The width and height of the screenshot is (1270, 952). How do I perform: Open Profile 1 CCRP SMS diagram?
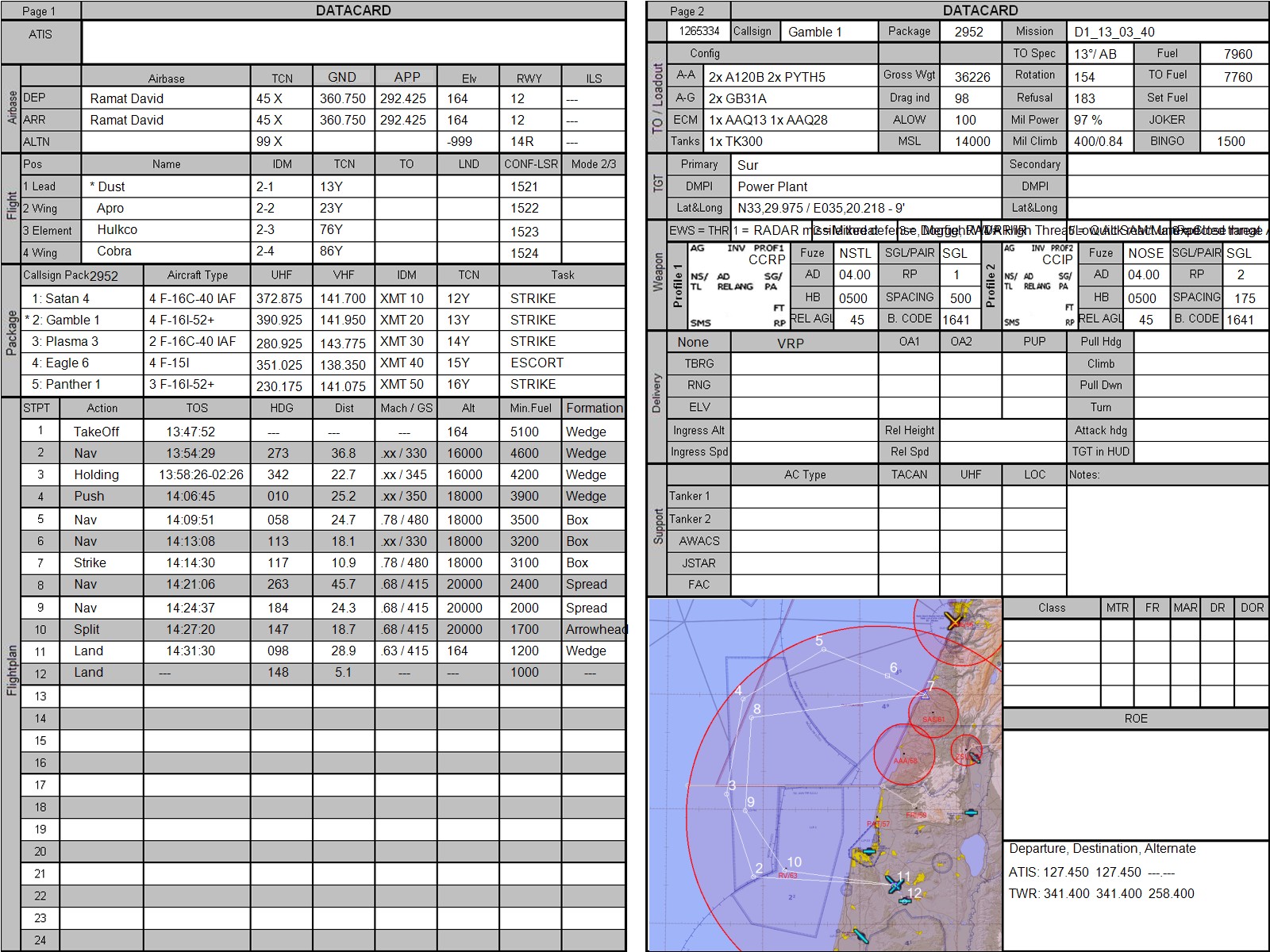tap(738, 286)
